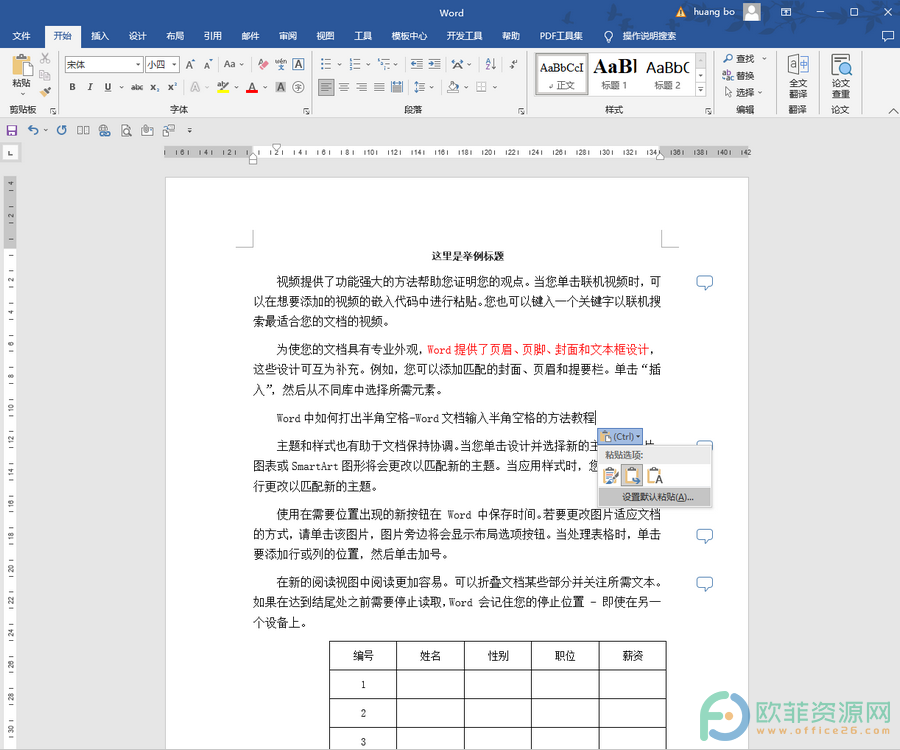900x750 pixels.
Task: Click the Format Painter brush icon
Action: 45,91
